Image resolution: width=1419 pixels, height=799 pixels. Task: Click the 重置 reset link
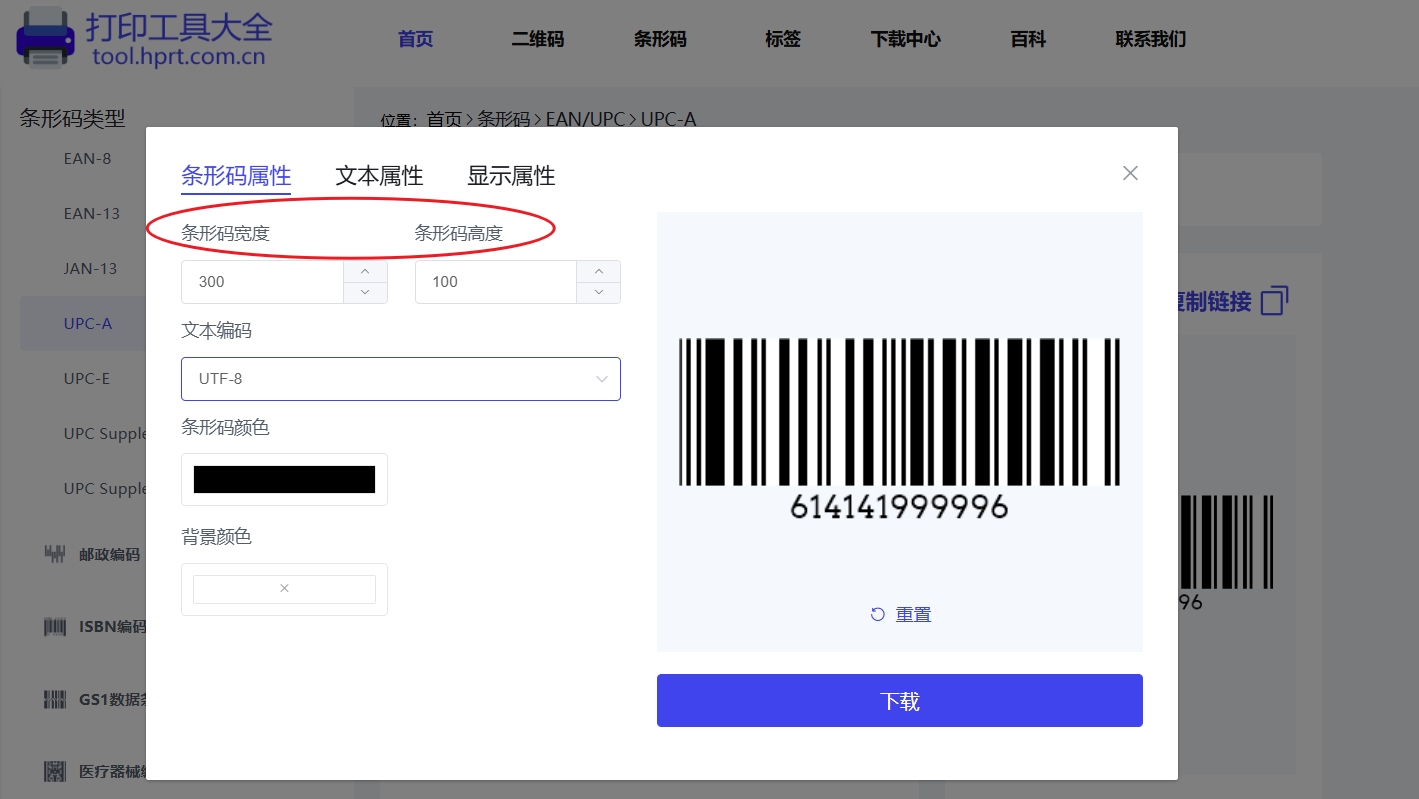click(x=913, y=614)
